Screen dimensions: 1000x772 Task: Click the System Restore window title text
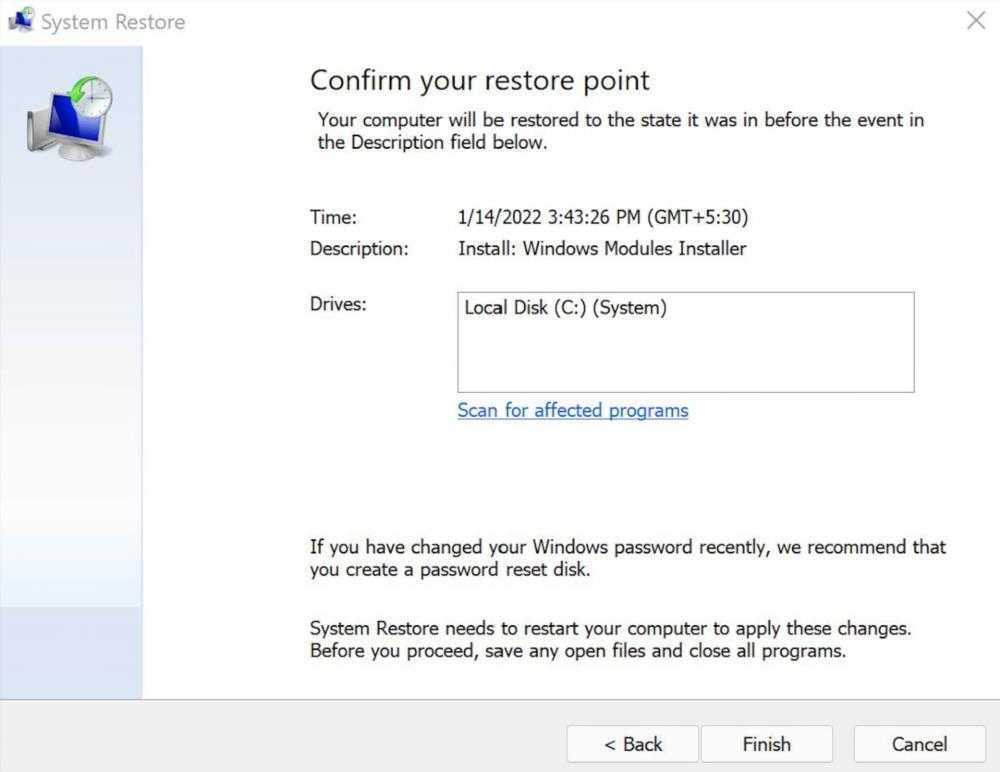113,22
